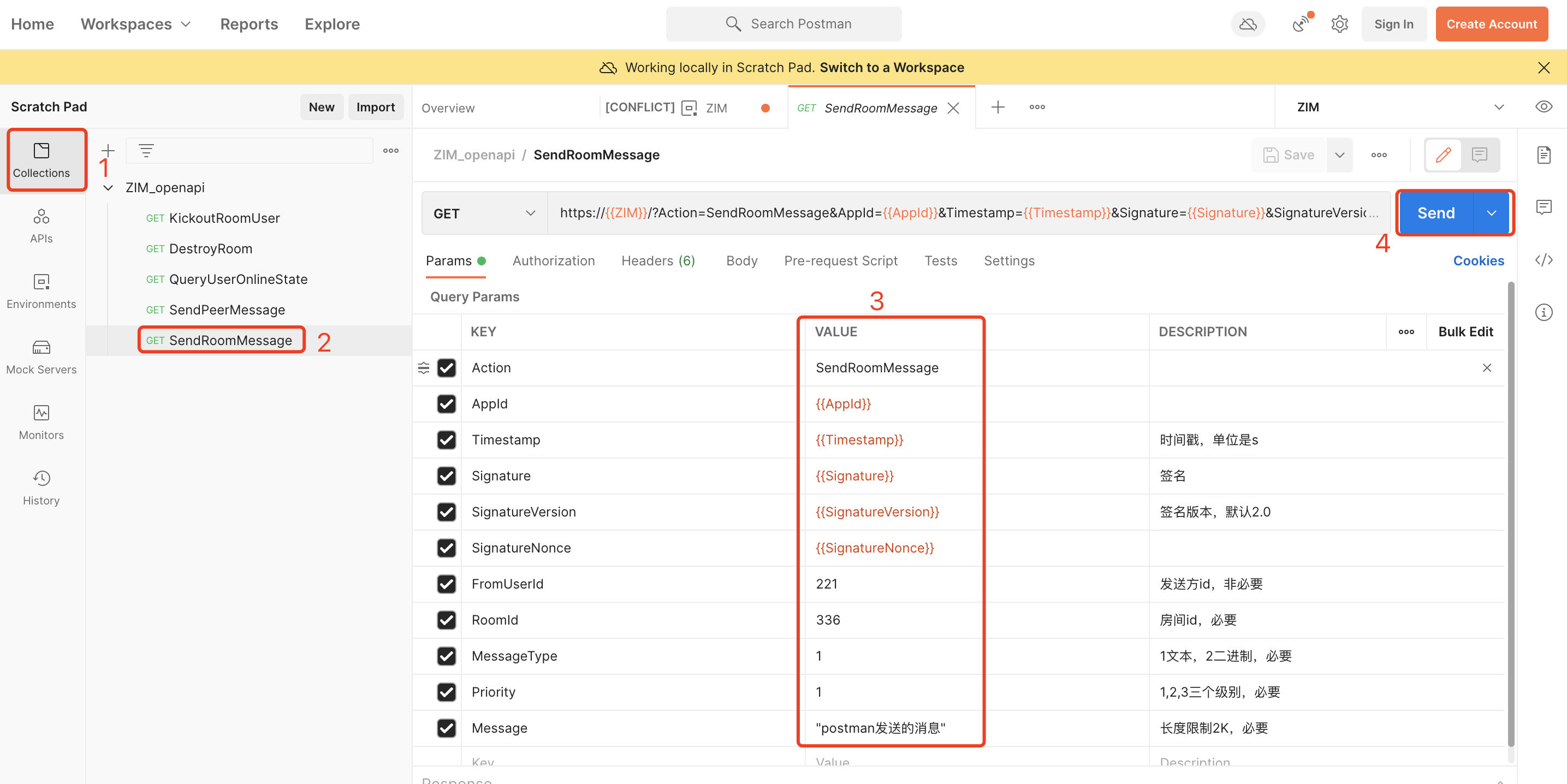Open the Documentation icon in right sidebar
Image resolution: width=1567 pixels, height=784 pixels.
[1544, 155]
